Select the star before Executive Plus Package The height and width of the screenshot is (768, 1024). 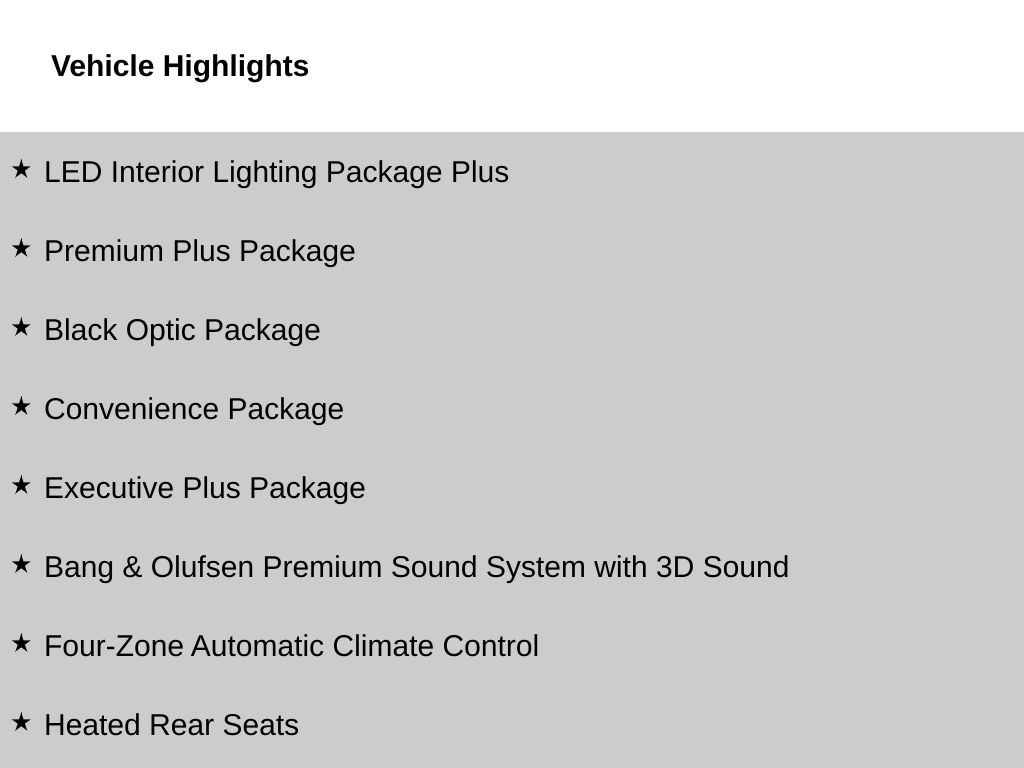tap(21, 485)
